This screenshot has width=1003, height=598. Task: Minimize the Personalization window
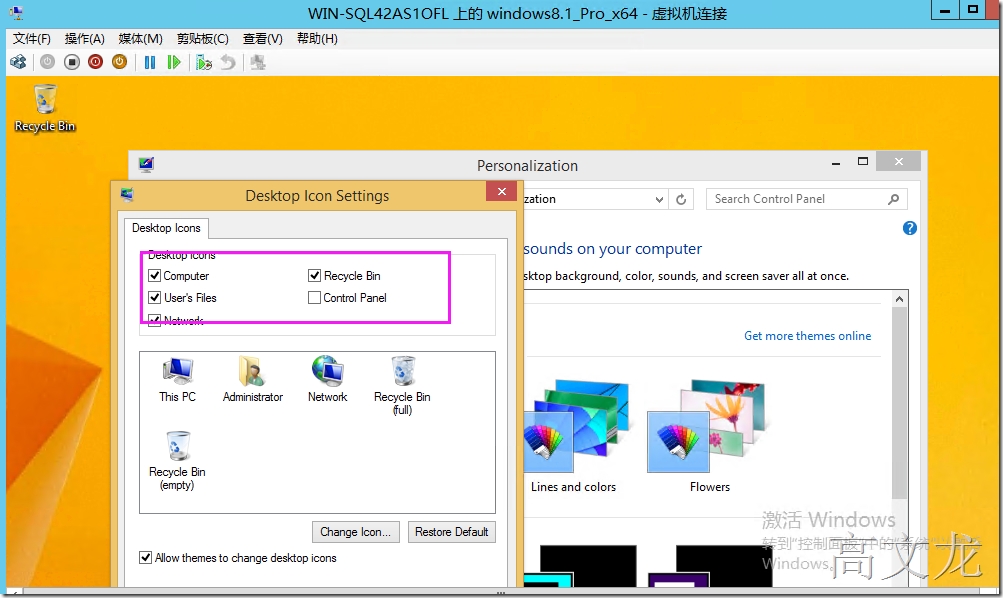835,162
